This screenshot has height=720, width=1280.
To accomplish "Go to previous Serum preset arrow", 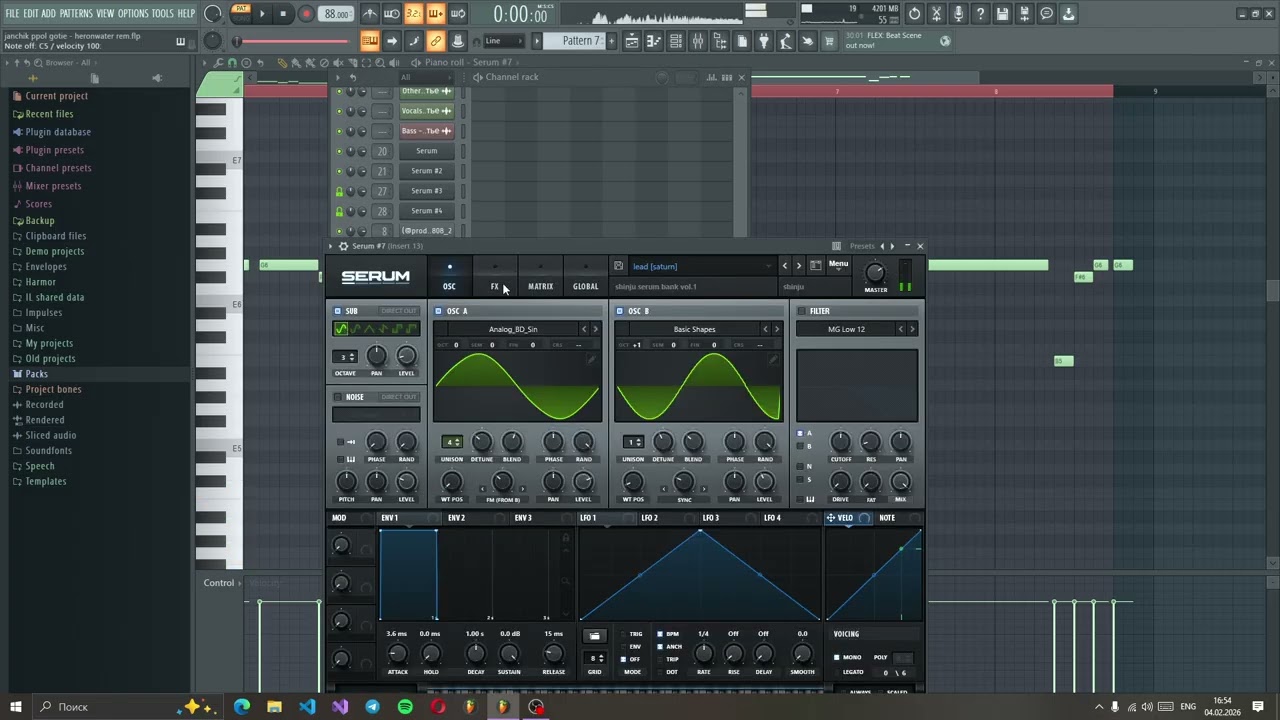I will 785,266.
